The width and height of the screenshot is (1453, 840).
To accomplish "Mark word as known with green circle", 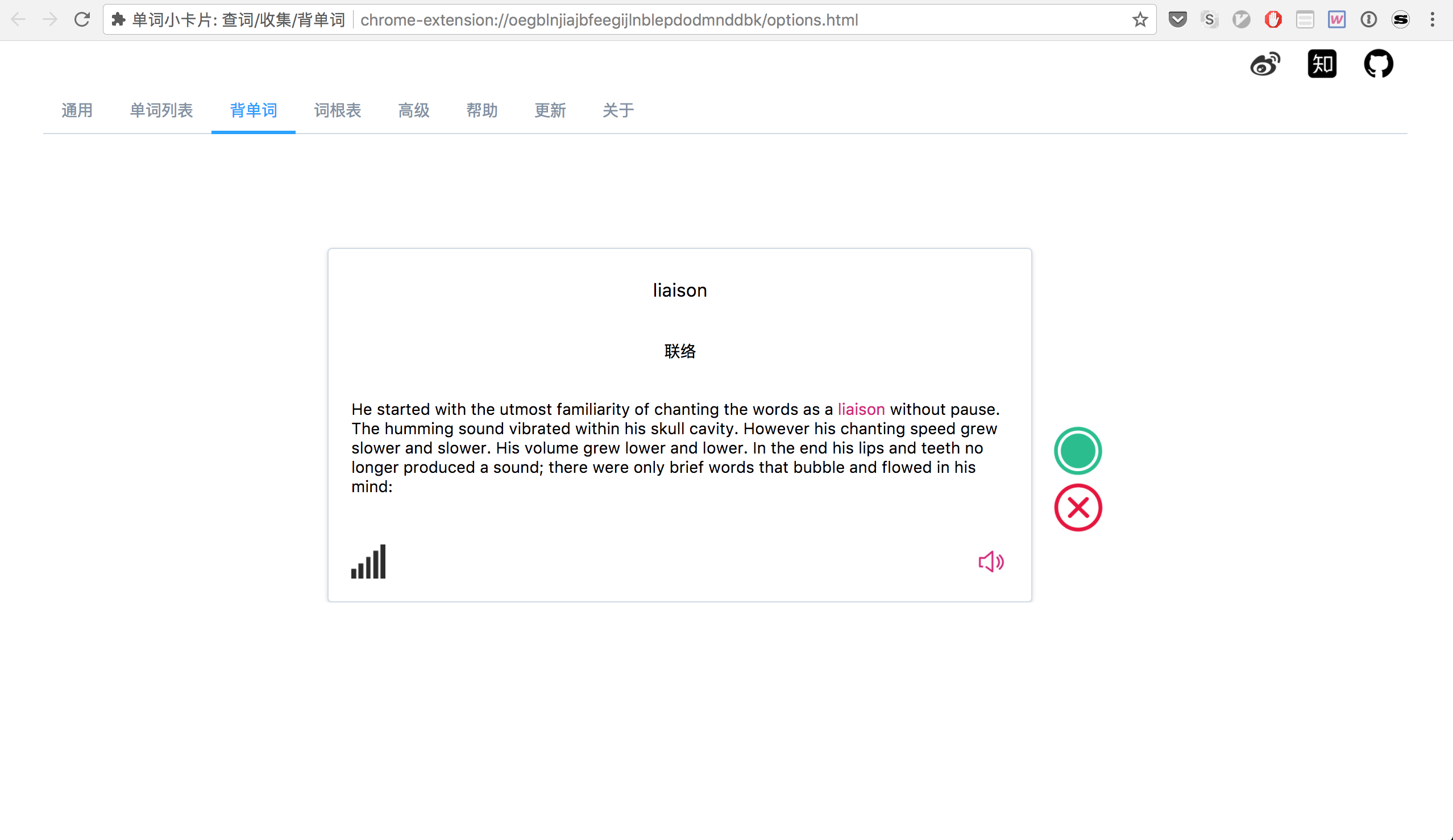I will point(1077,451).
